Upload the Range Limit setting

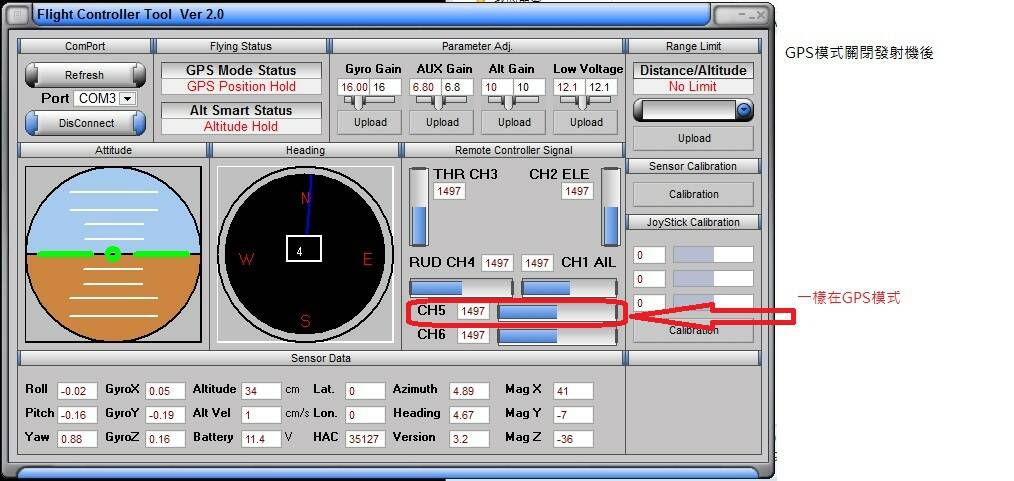point(693,138)
